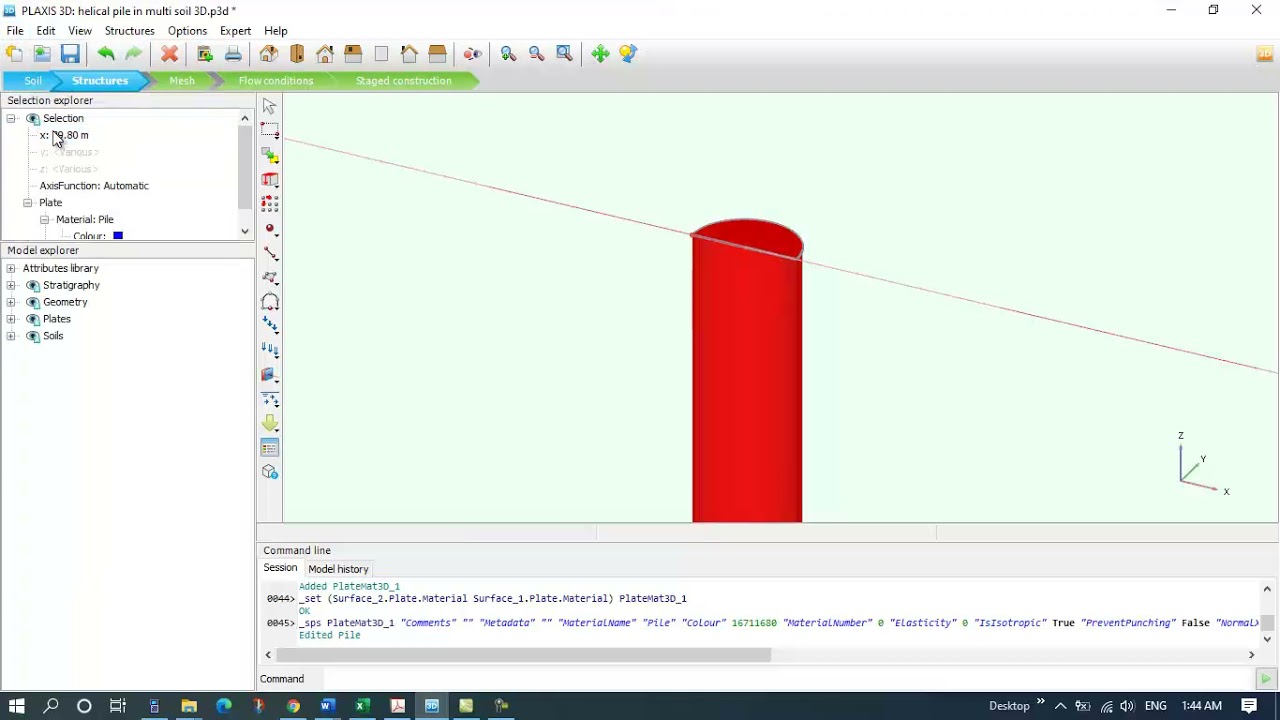
Task: Collapse the Selection tree node
Action: point(11,118)
